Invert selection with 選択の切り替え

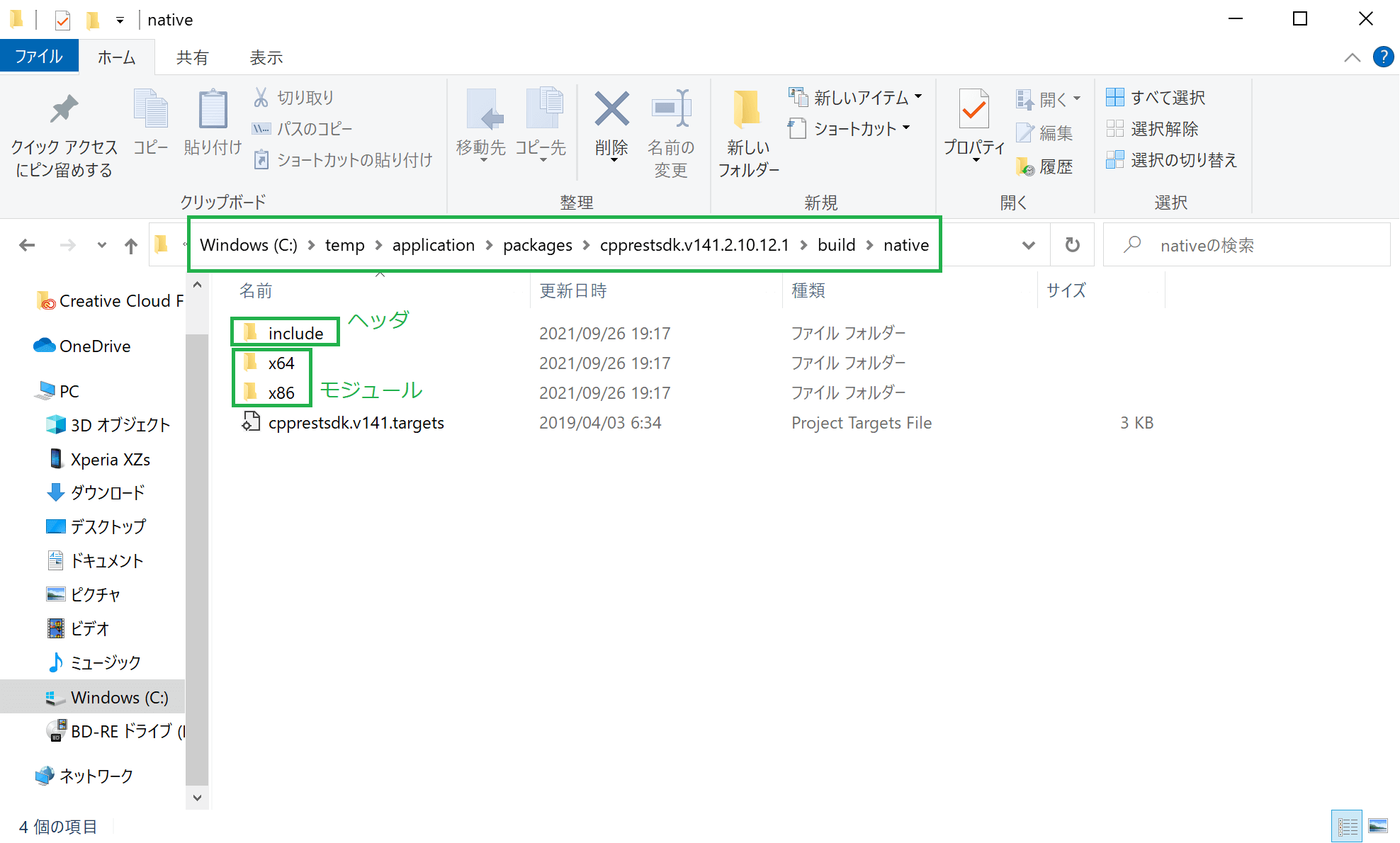point(1115,160)
